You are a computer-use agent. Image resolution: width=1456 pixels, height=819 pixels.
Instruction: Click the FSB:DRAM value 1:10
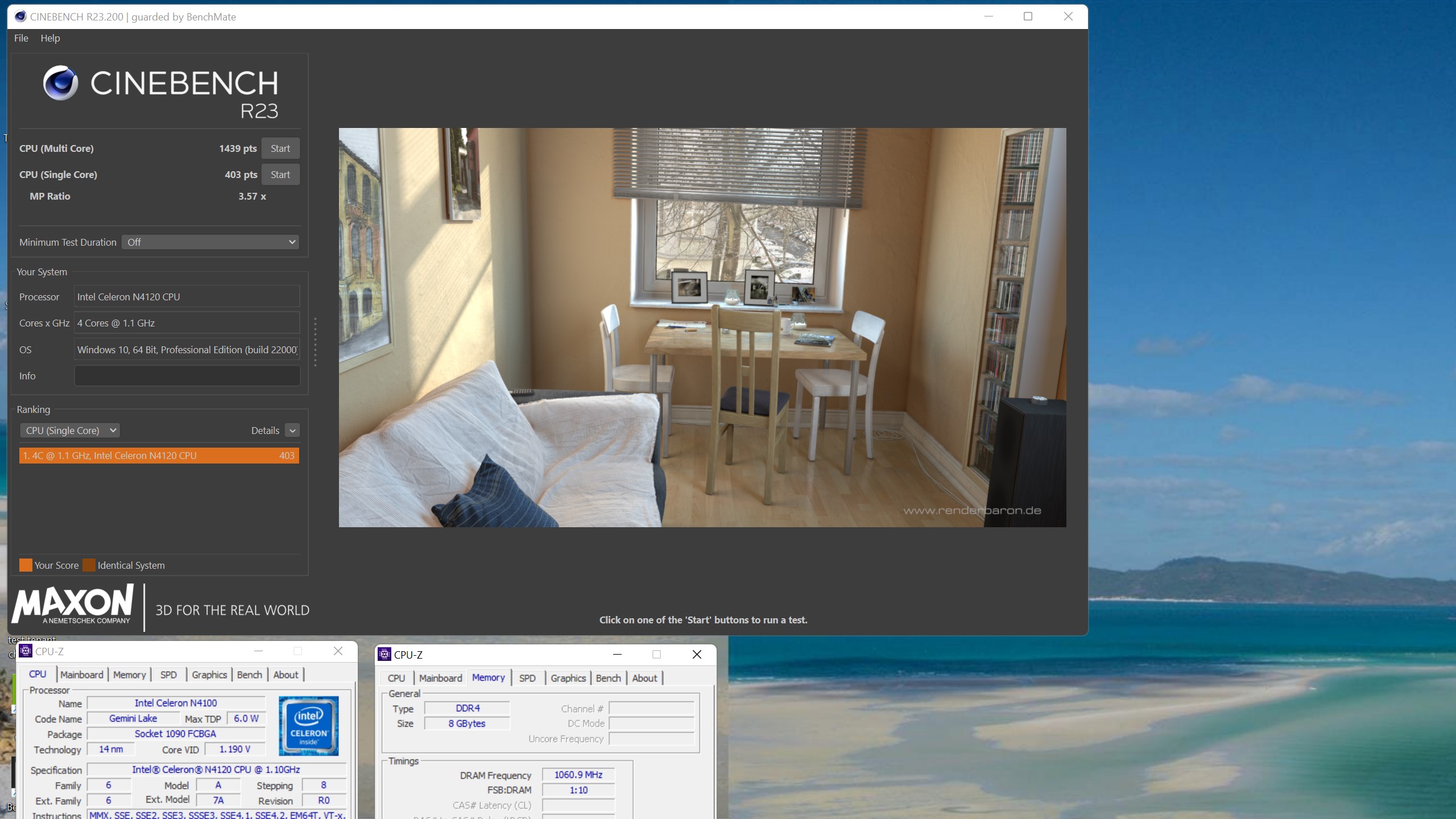[578, 790]
